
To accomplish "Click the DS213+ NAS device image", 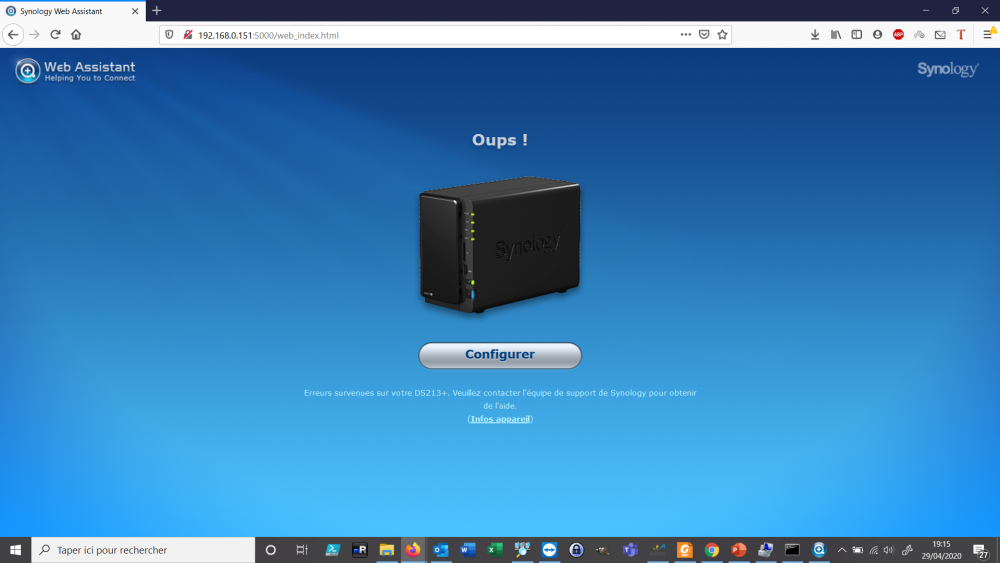I will tap(500, 245).
